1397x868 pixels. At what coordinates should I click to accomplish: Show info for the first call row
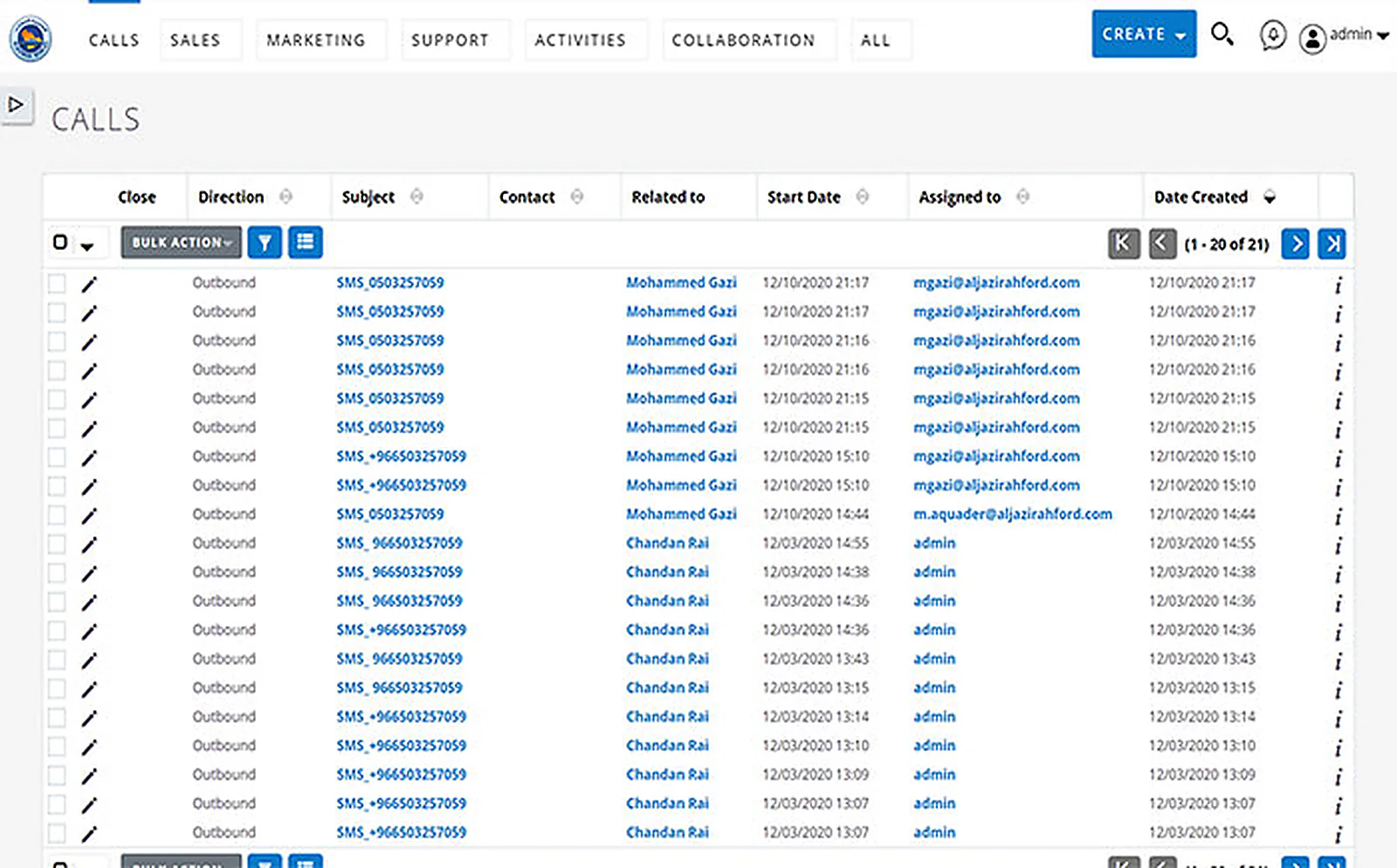(1338, 286)
